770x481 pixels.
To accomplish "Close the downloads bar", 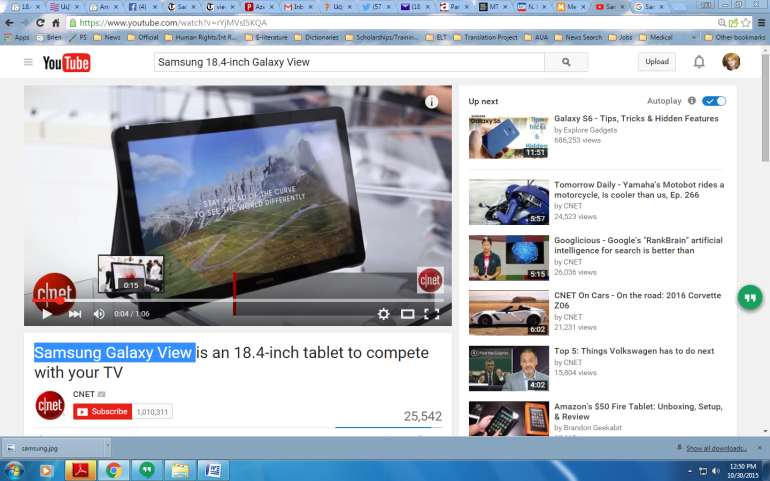I will (760, 448).
